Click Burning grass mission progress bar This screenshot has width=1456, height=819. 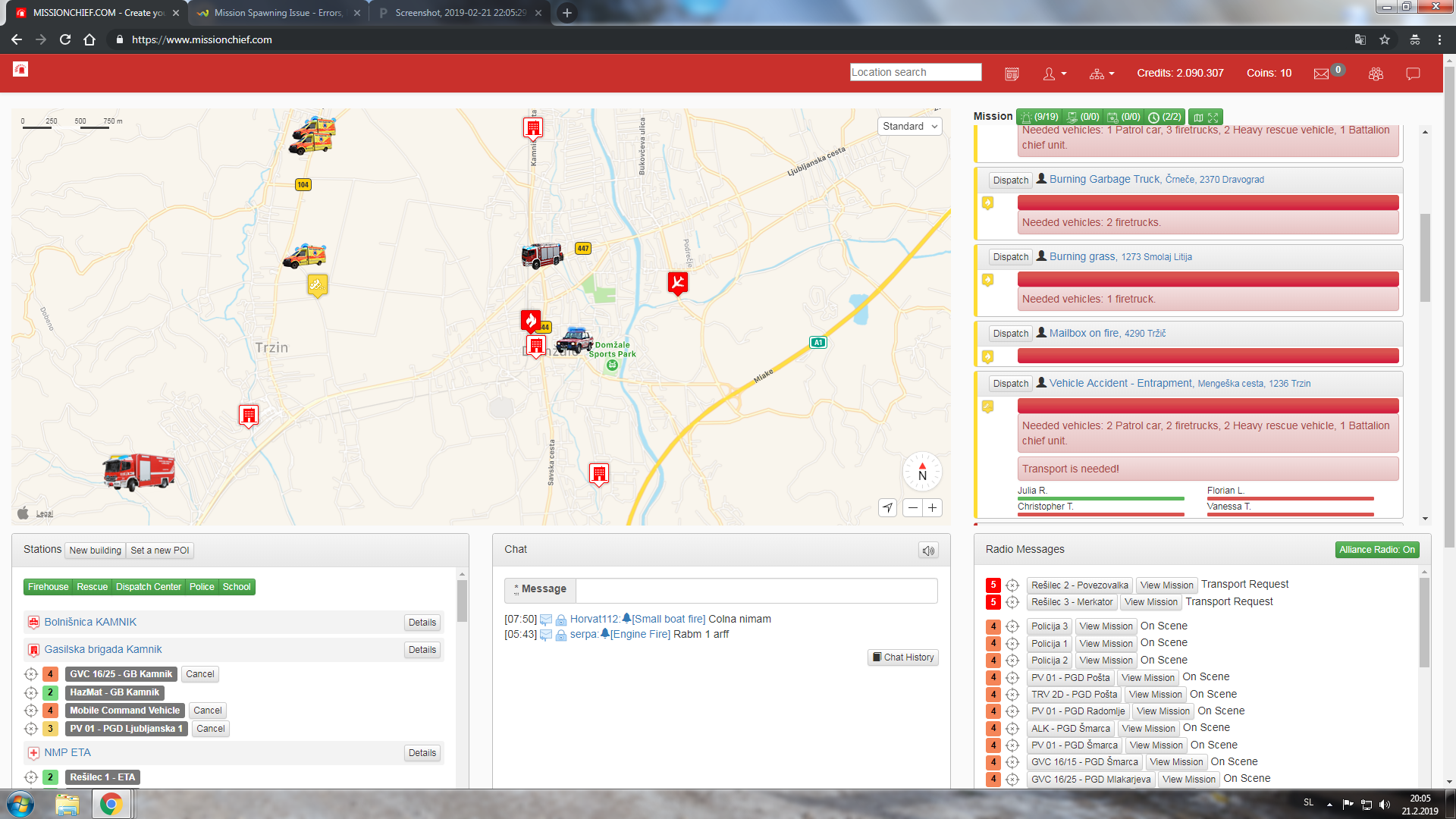point(1208,279)
